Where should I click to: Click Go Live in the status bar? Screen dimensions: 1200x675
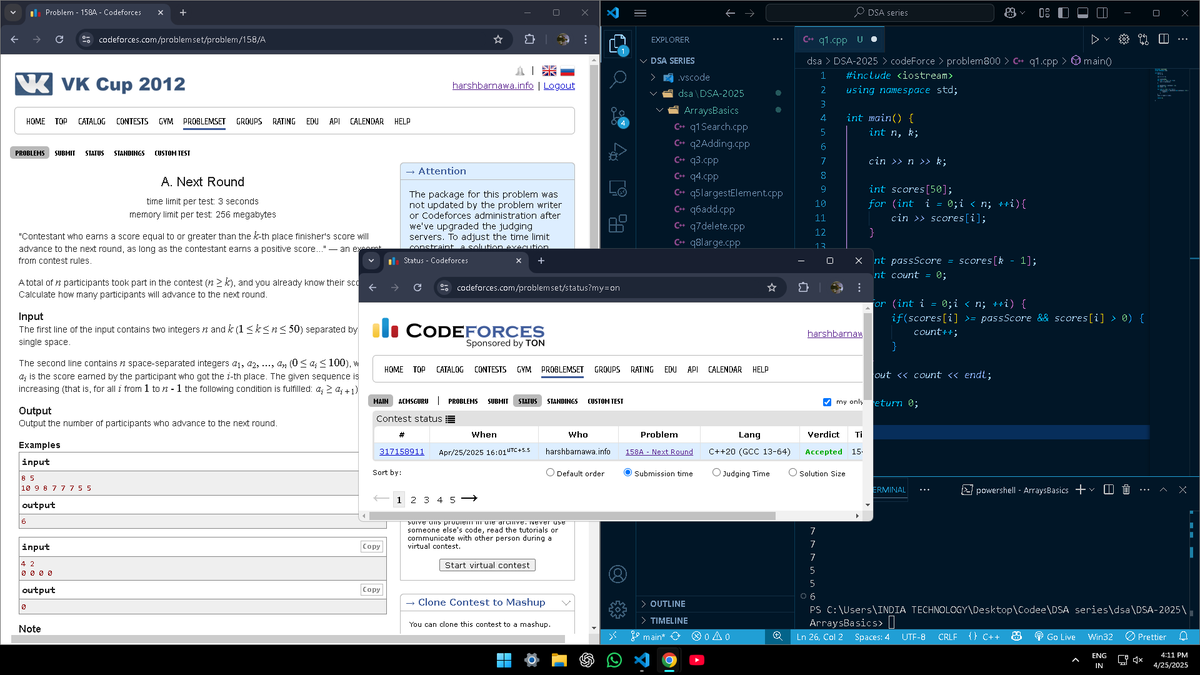[x=1053, y=636]
